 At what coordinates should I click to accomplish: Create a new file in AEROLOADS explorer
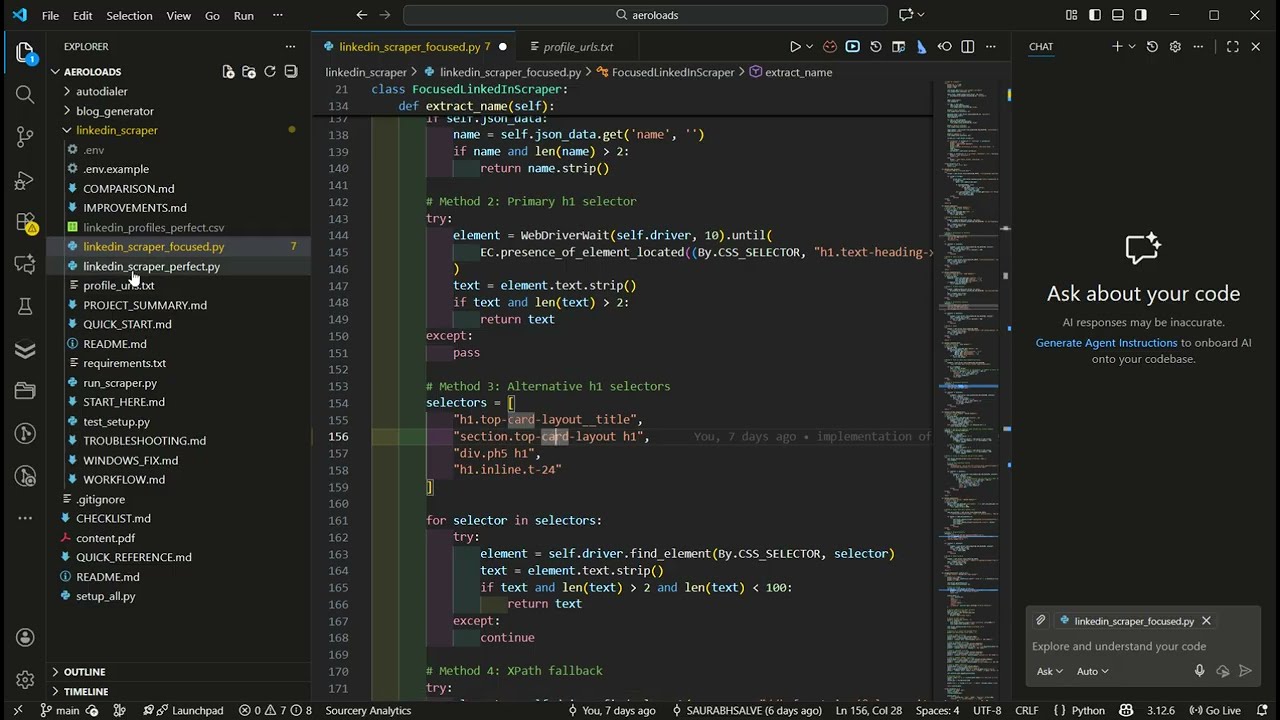228,72
